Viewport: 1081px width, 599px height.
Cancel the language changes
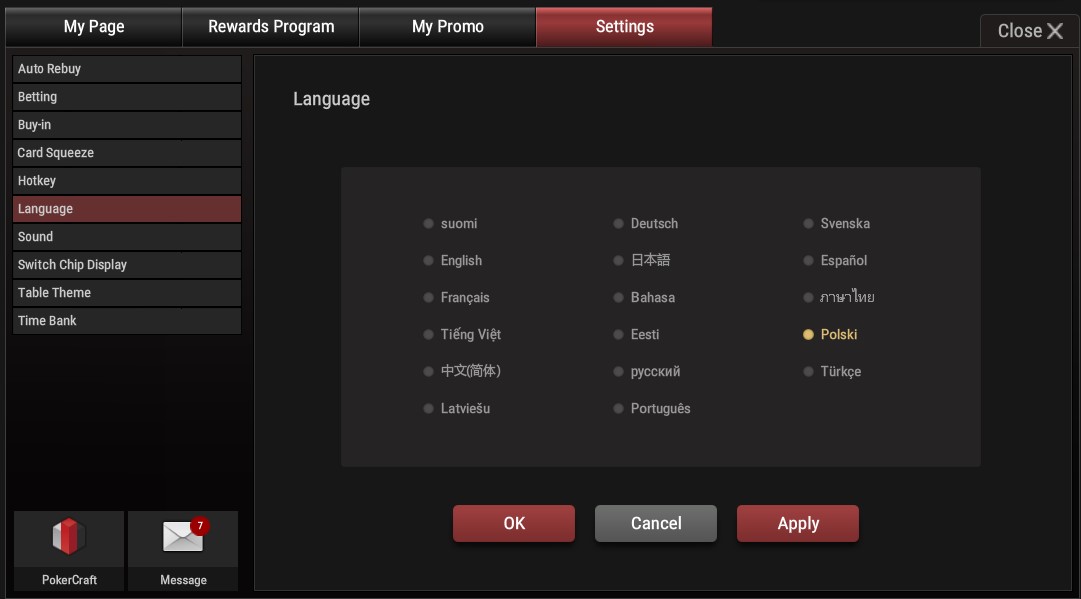pos(655,523)
